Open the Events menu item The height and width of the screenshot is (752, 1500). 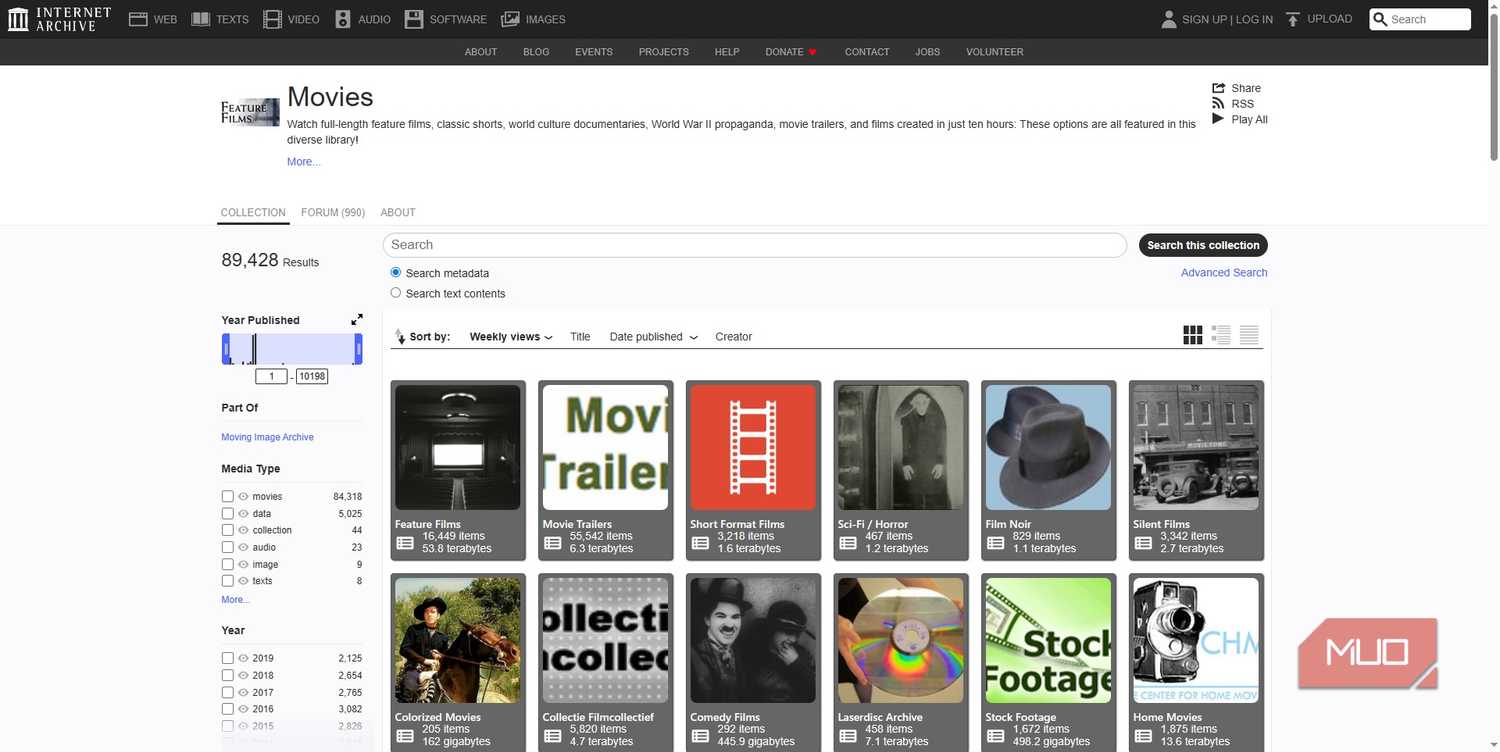click(594, 52)
